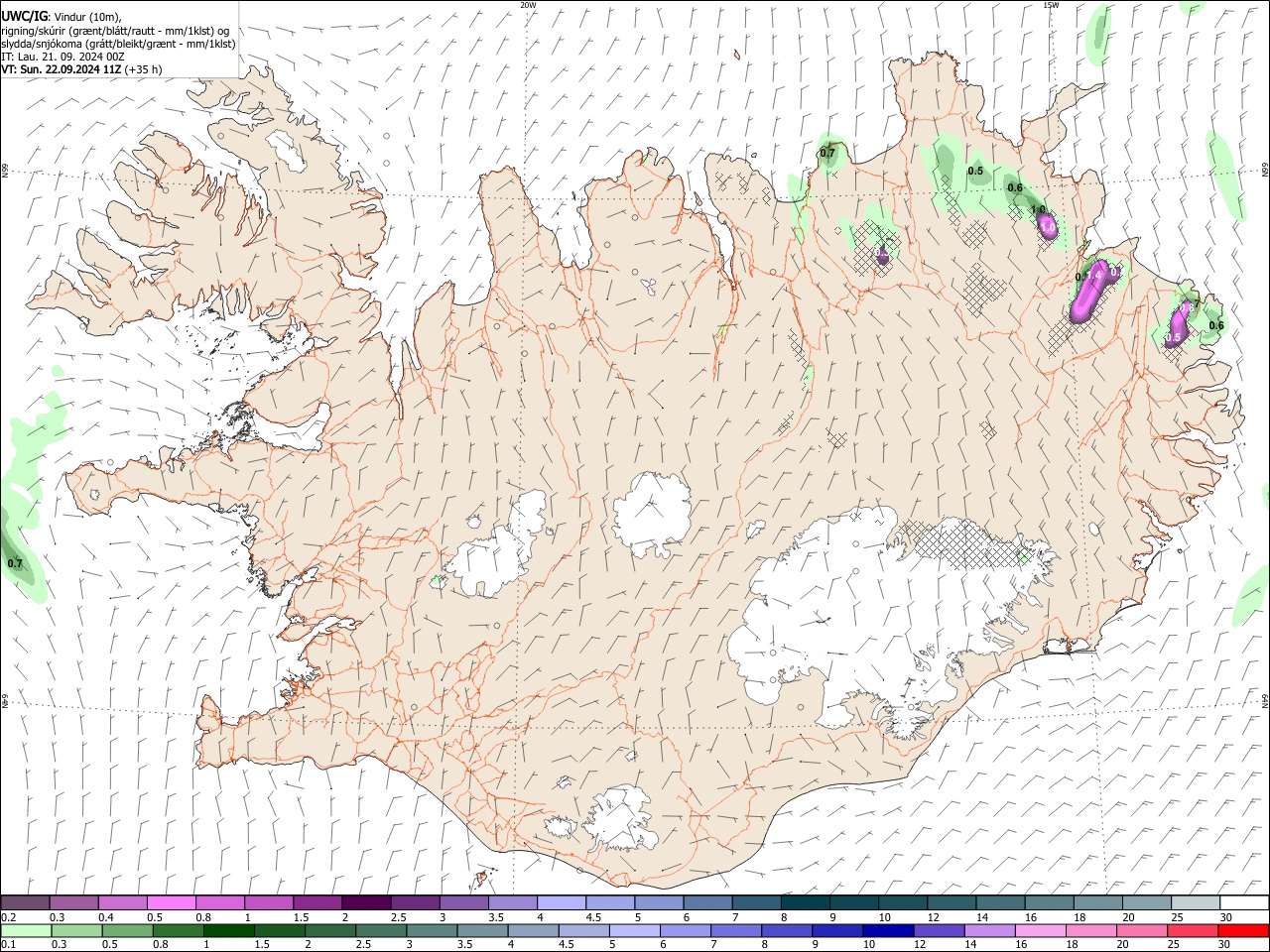The height and width of the screenshot is (952, 1270).
Task: Select the darkest green 1 rain legend swatch
Action: (228, 930)
